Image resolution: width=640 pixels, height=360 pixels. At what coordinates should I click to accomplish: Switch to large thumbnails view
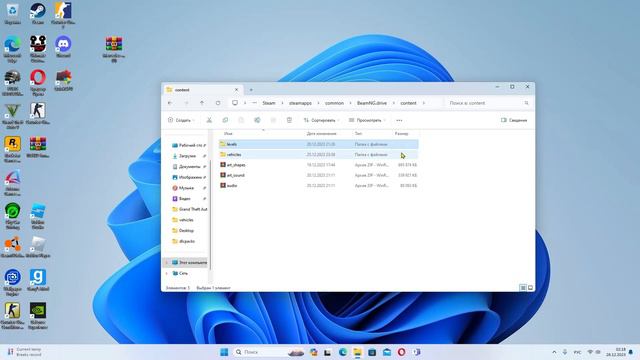coord(530,288)
